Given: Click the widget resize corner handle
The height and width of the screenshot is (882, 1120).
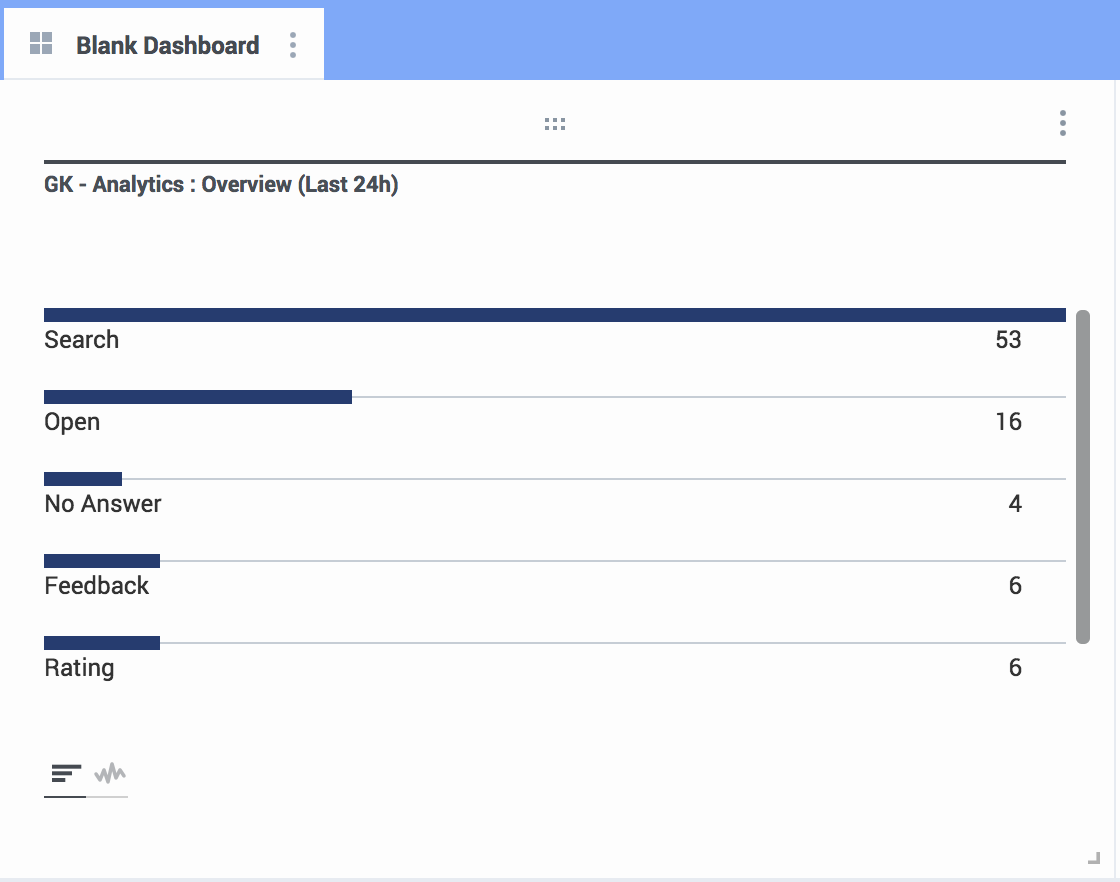Looking at the screenshot, I should point(1093,857).
